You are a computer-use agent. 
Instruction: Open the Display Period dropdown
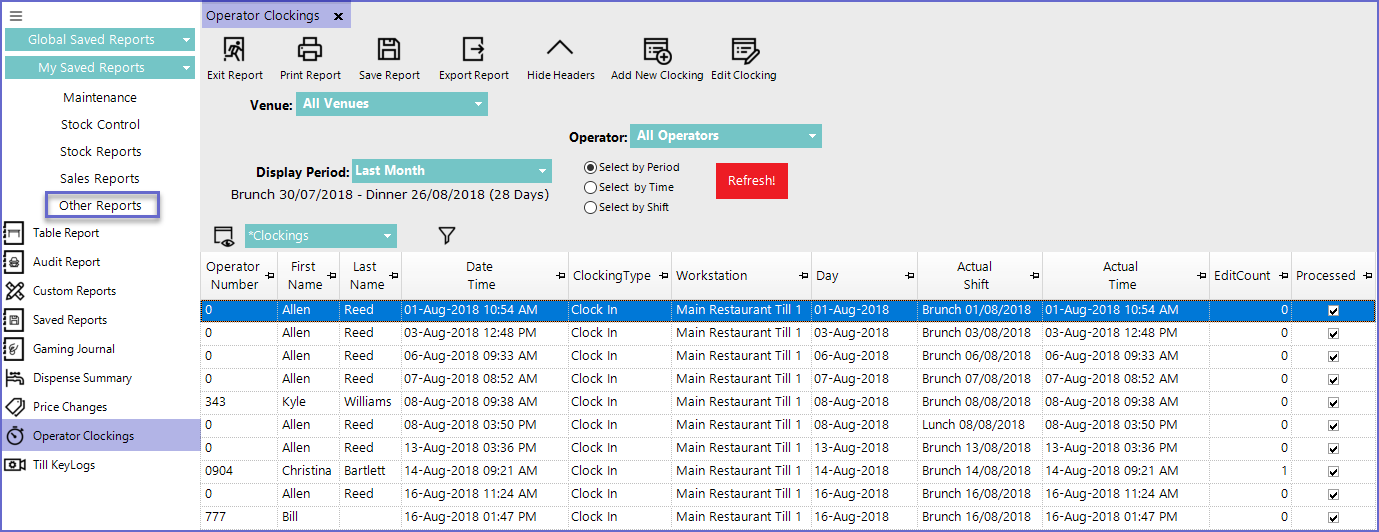tap(451, 171)
